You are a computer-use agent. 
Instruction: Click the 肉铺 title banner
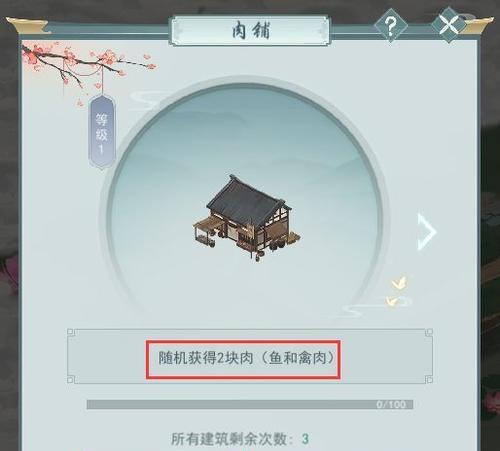[251, 31]
